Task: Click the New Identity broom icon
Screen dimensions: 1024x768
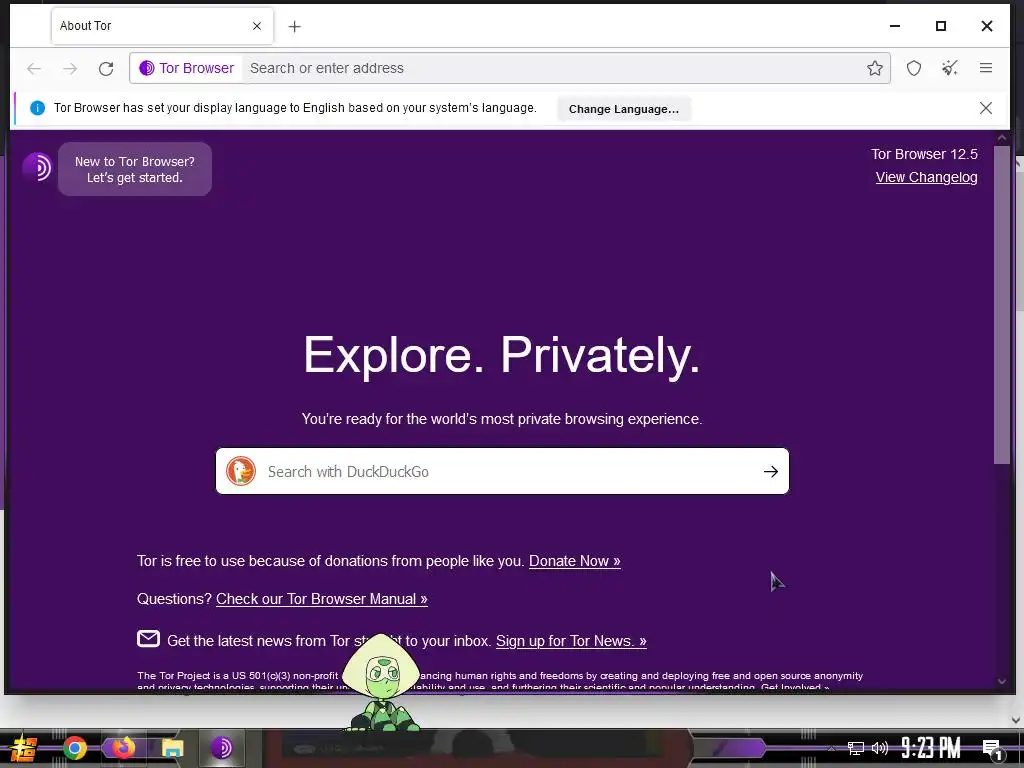Action: 950,68
